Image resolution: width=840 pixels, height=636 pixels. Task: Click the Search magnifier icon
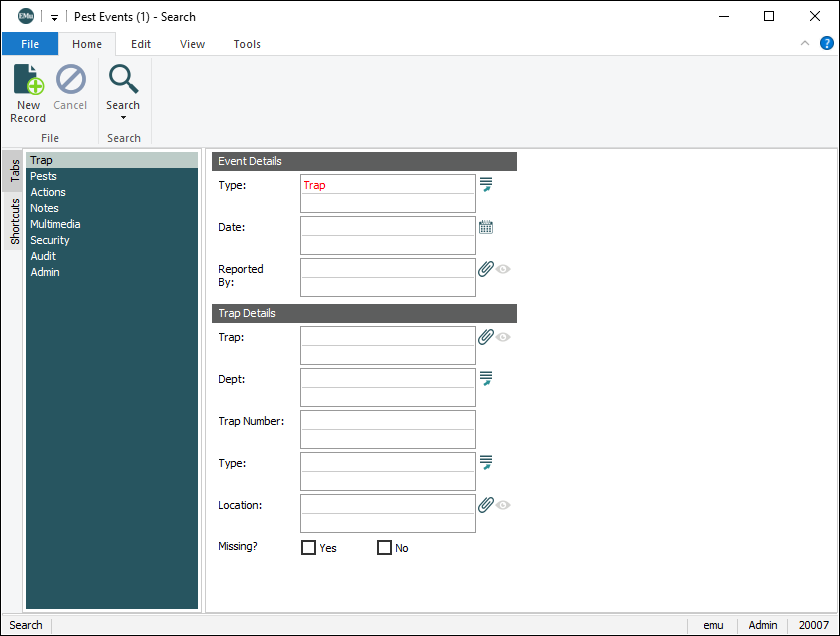(x=123, y=79)
